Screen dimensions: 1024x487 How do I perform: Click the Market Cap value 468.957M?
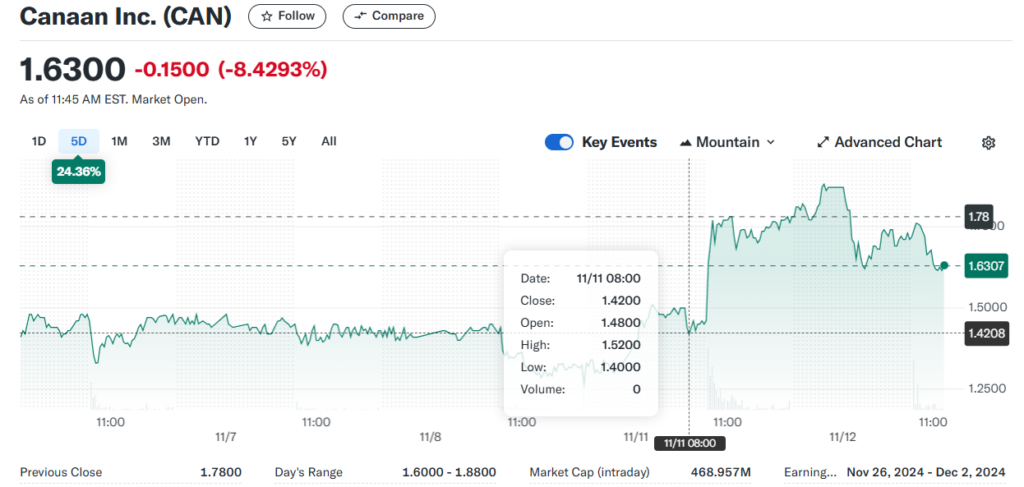[720, 472]
